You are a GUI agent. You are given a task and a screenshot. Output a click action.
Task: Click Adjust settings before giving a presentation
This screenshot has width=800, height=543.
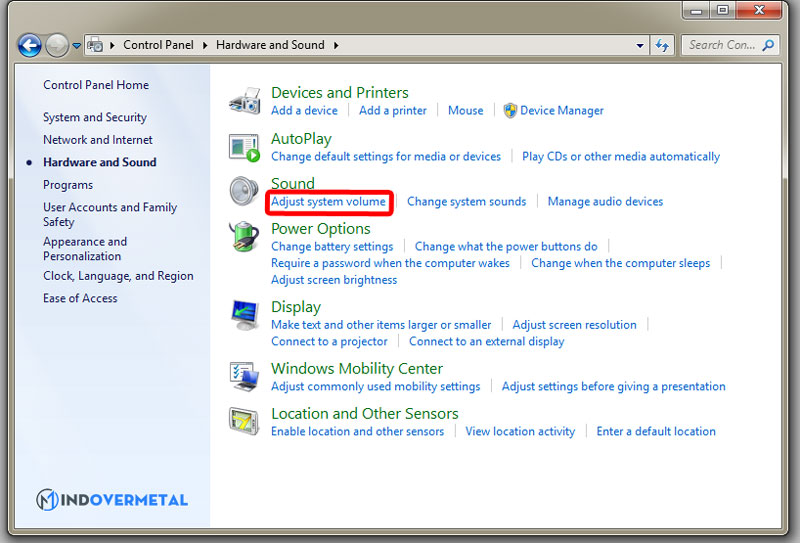[x=613, y=386]
